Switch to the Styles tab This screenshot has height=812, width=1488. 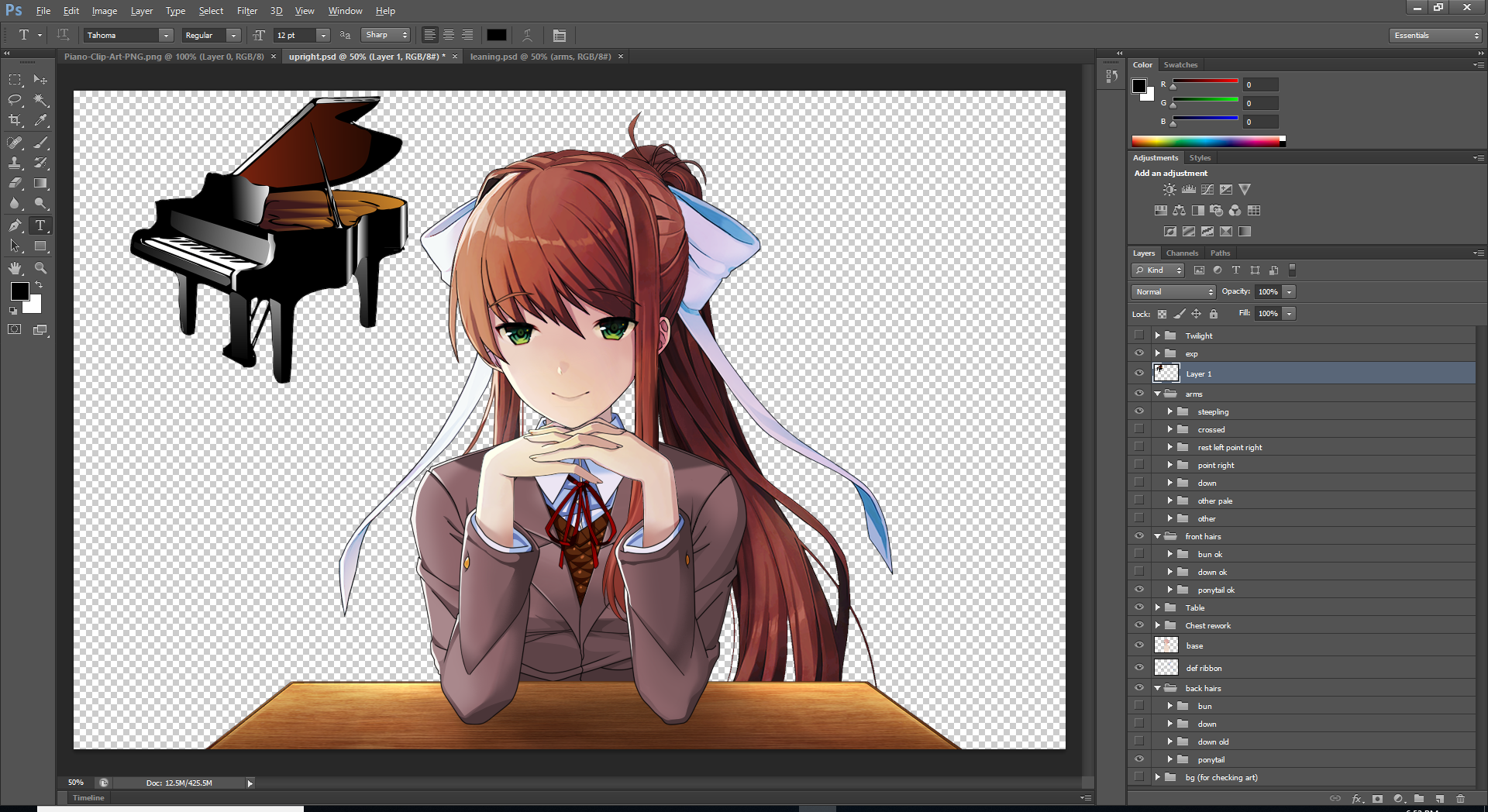pos(1200,158)
